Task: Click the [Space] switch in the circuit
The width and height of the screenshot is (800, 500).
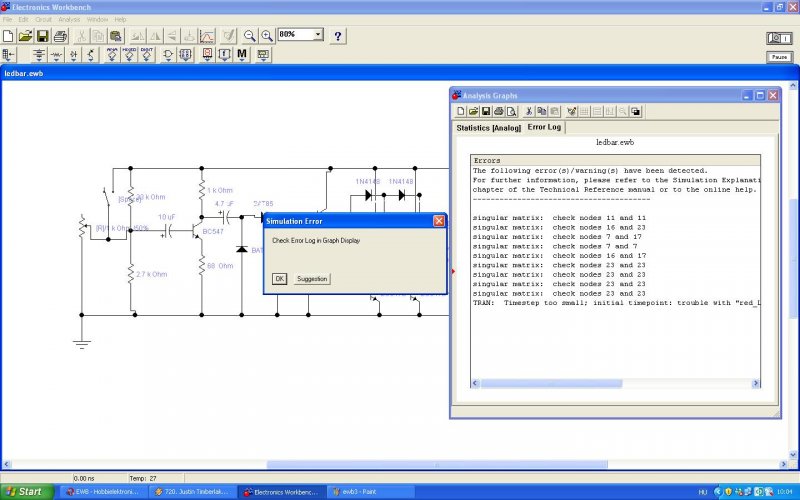Action: coord(108,197)
